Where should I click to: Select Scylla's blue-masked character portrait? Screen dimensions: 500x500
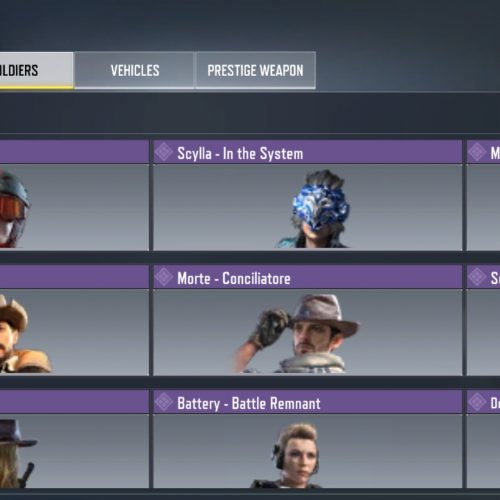coord(314,209)
